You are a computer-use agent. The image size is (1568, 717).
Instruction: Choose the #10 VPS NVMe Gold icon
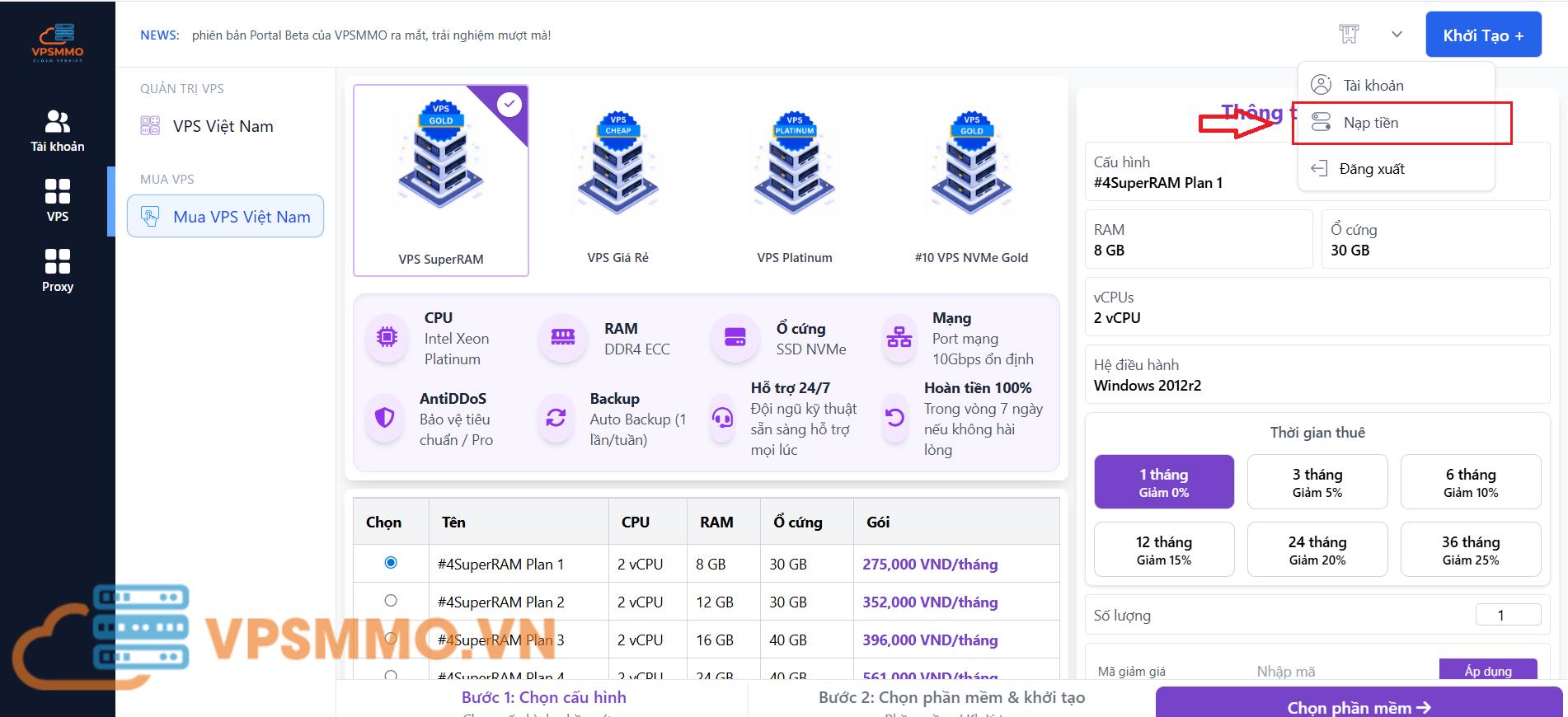[971, 162]
